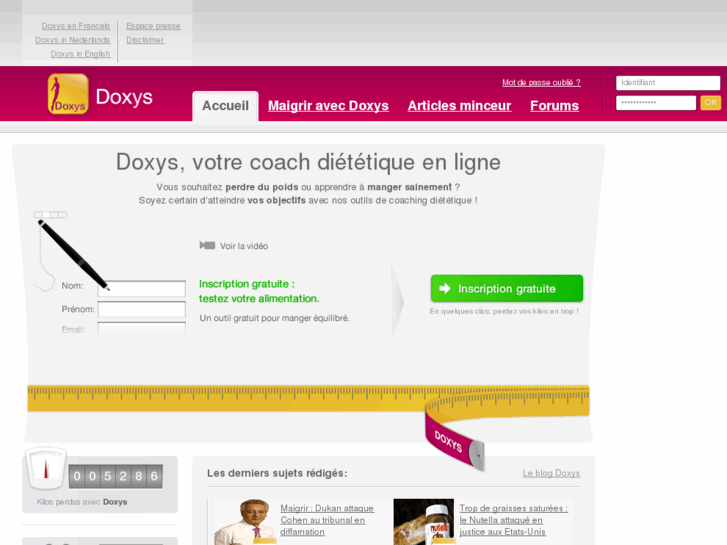Open the Disclaimer link
Image resolution: width=727 pixels, height=545 pixels.
(x=145, y=40)
